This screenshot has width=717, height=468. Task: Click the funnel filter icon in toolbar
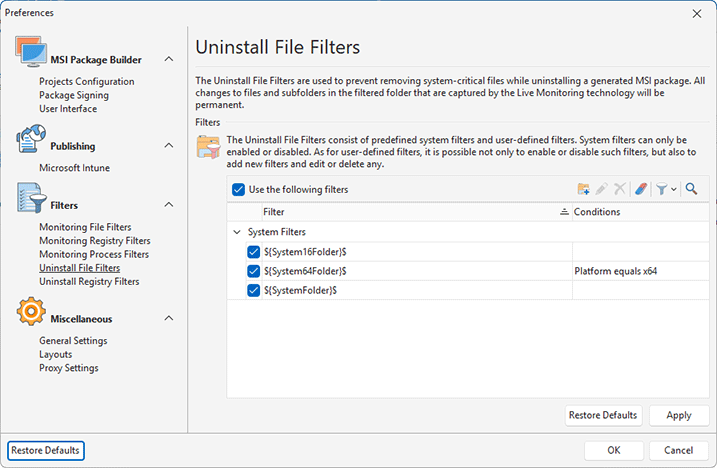click(661, 189)
